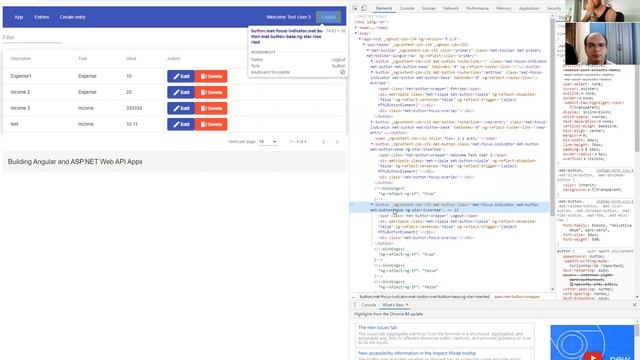Click into the Filter input field
This screenshot has width=640, height=360.
(x=32, y=38)
